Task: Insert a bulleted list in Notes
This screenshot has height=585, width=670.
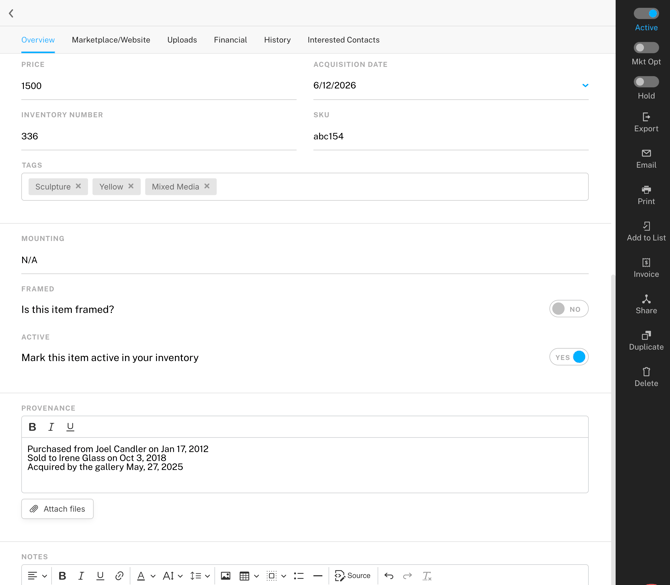Action: coord(299,576)
